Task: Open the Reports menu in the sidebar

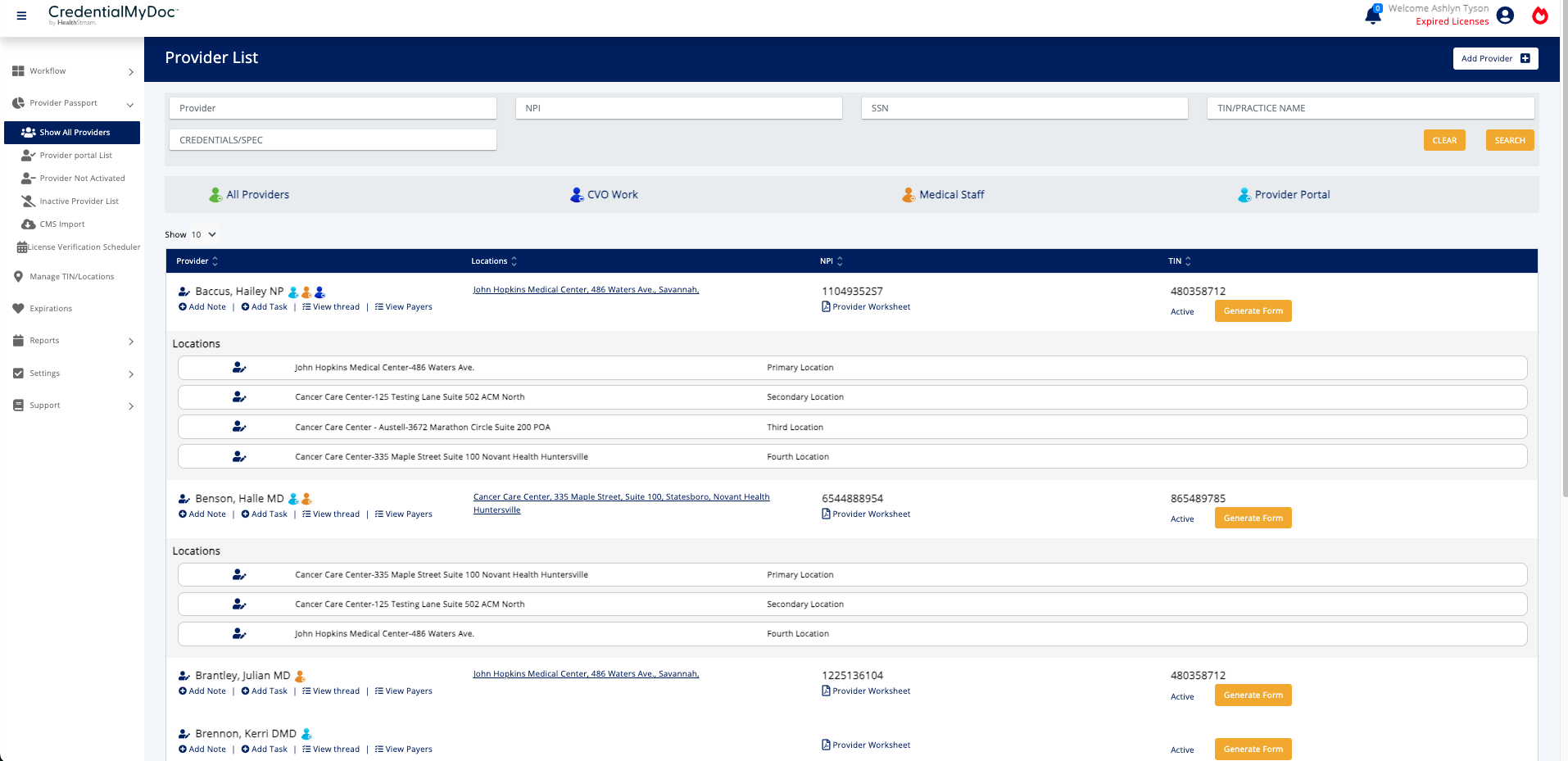Action: (47, 341)
